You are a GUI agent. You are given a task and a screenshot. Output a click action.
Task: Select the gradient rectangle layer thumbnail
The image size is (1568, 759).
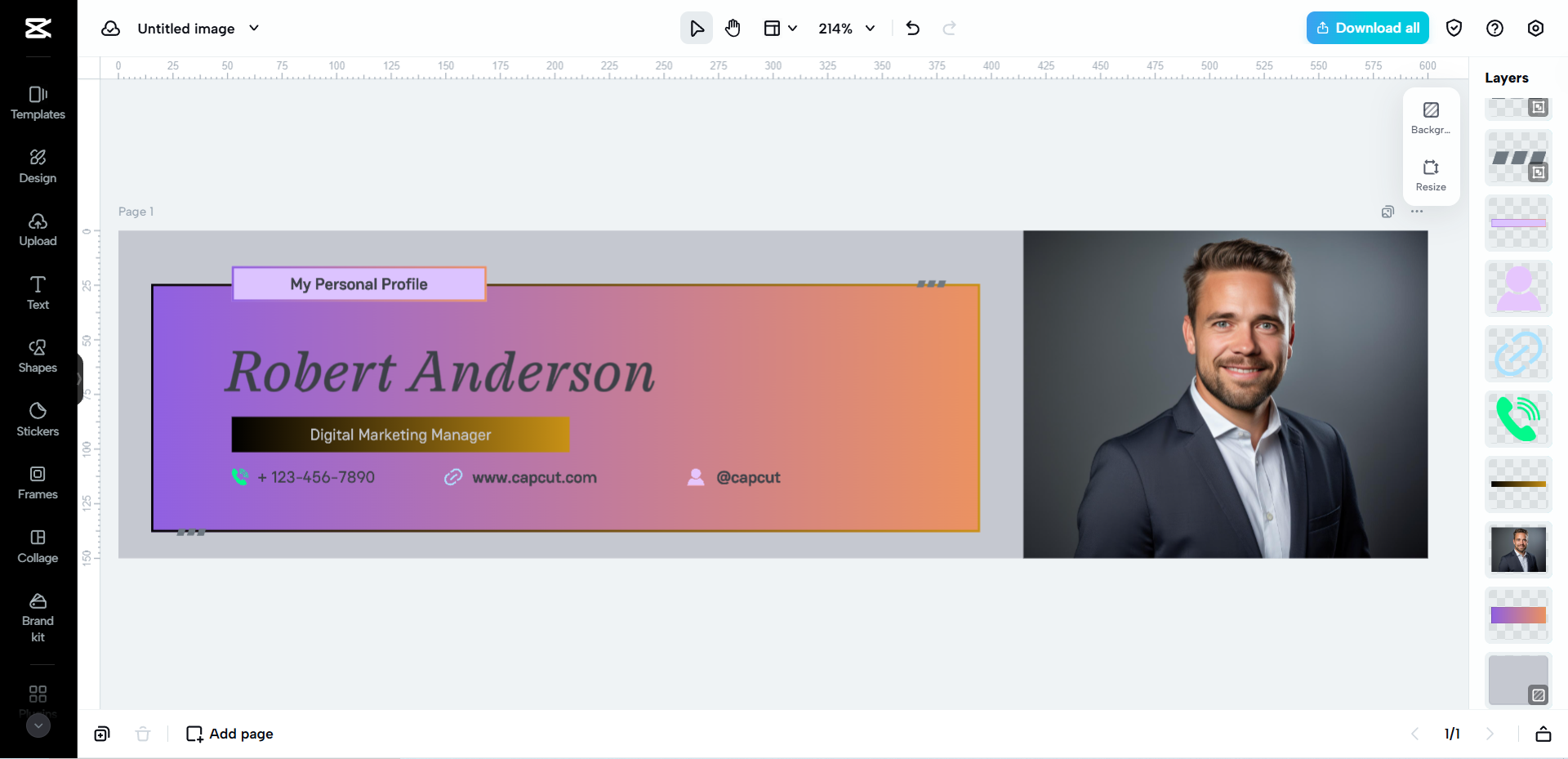pos(1517,615)
